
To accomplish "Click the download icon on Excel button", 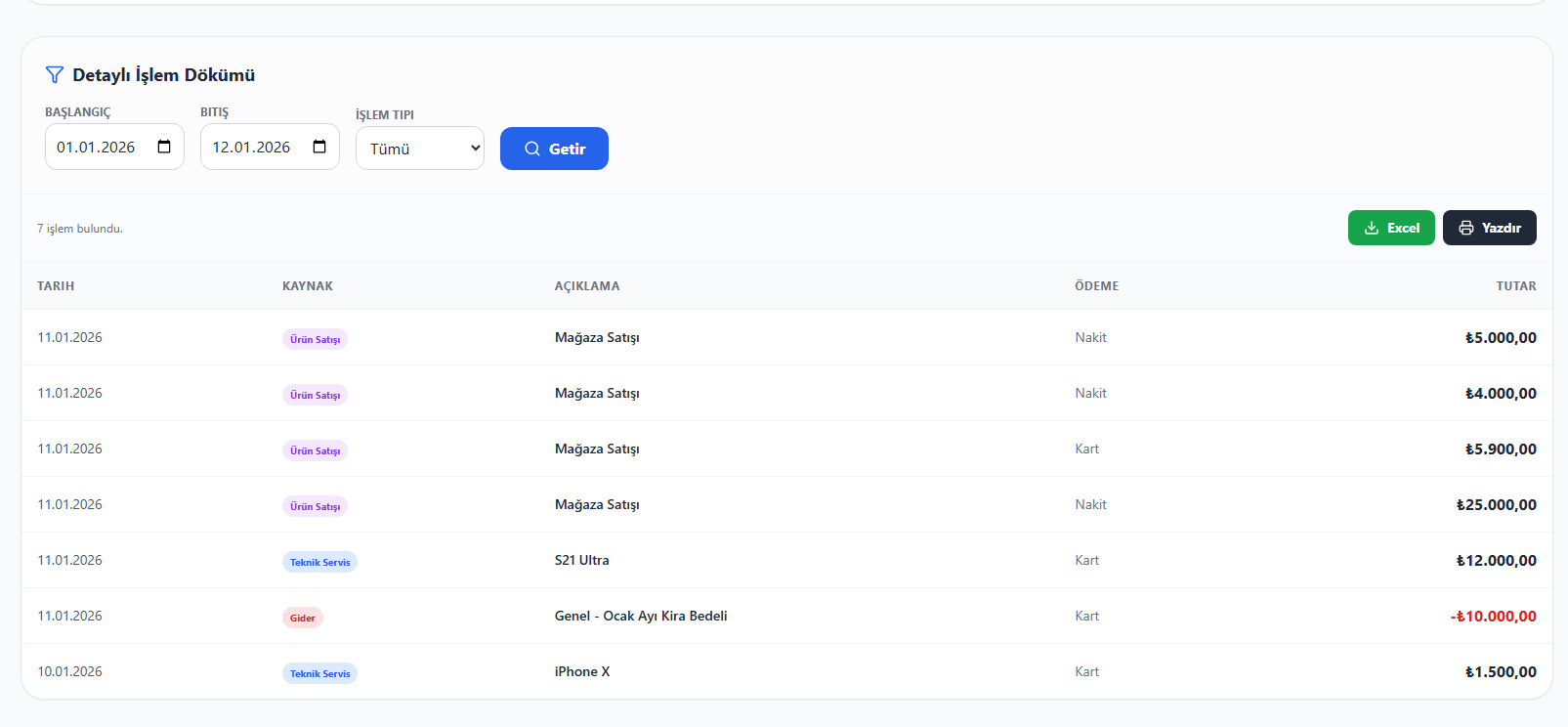I will coord(1372,228).
